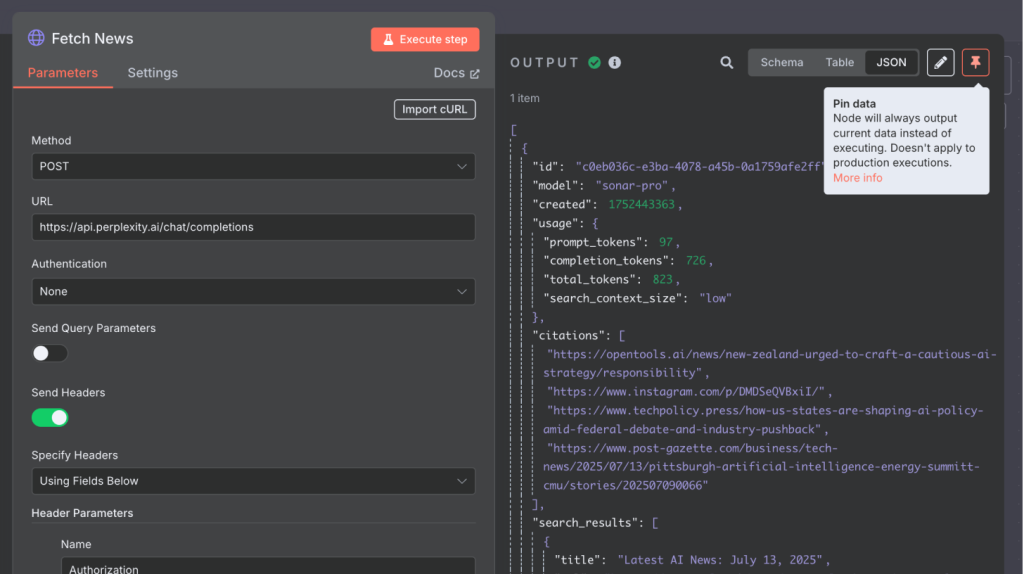Switch to the Settings tab

(x=152, y=73)
